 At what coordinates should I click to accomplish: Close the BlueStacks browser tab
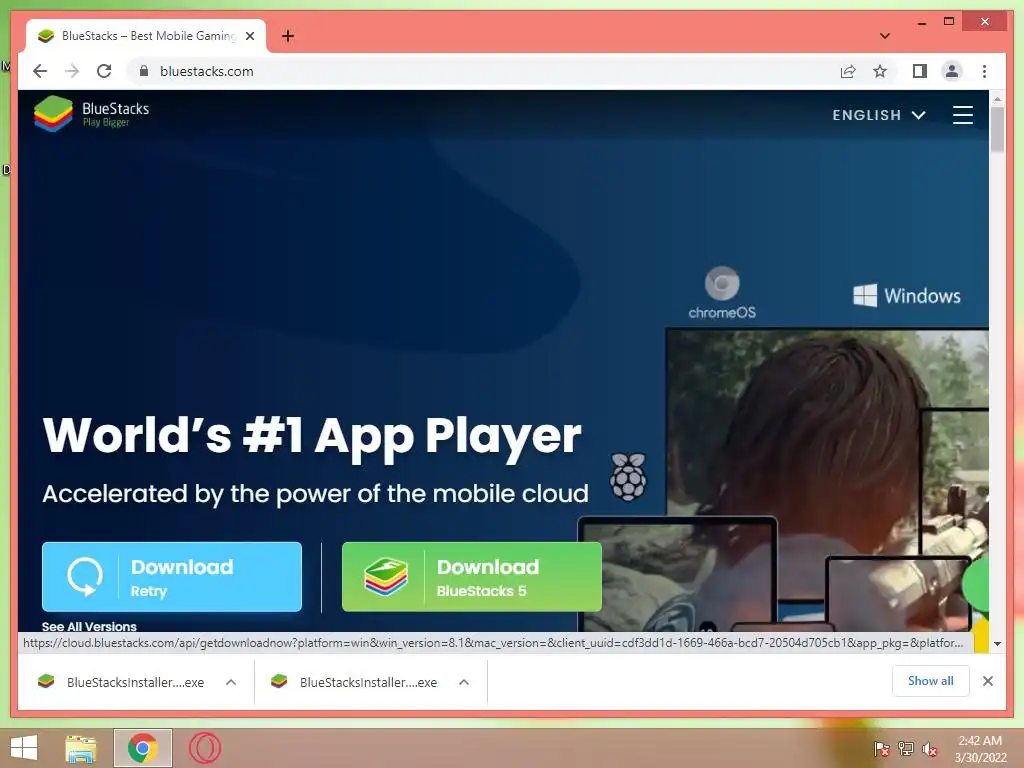(250, 36)
